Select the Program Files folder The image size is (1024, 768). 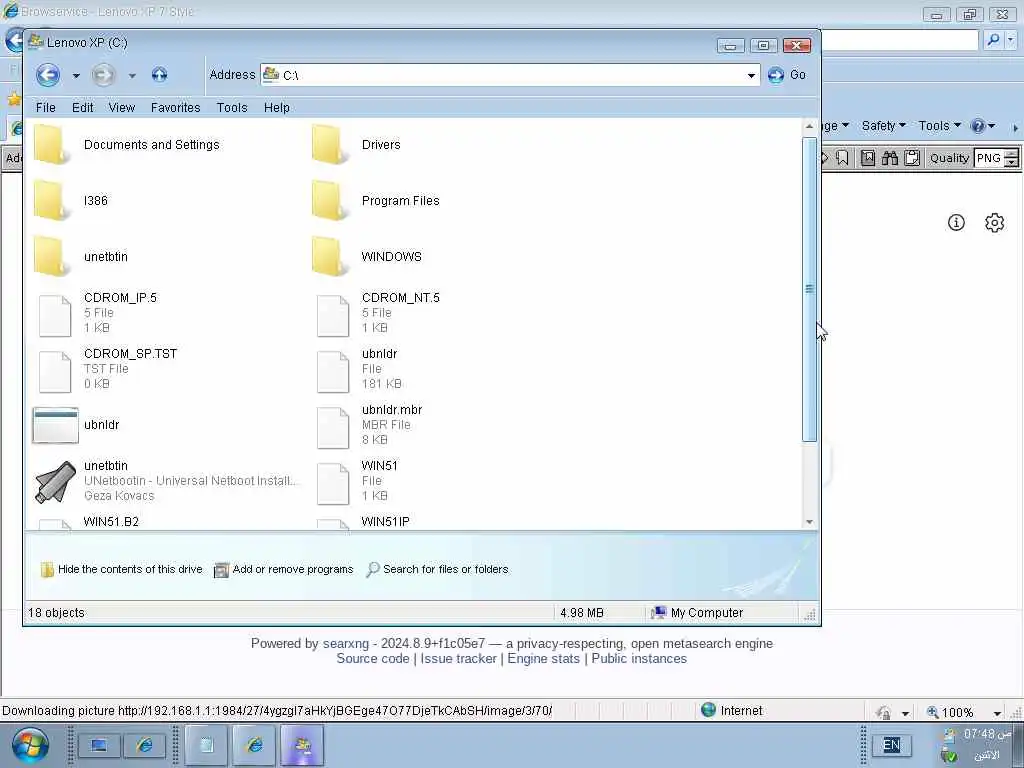tap(376, 200)
